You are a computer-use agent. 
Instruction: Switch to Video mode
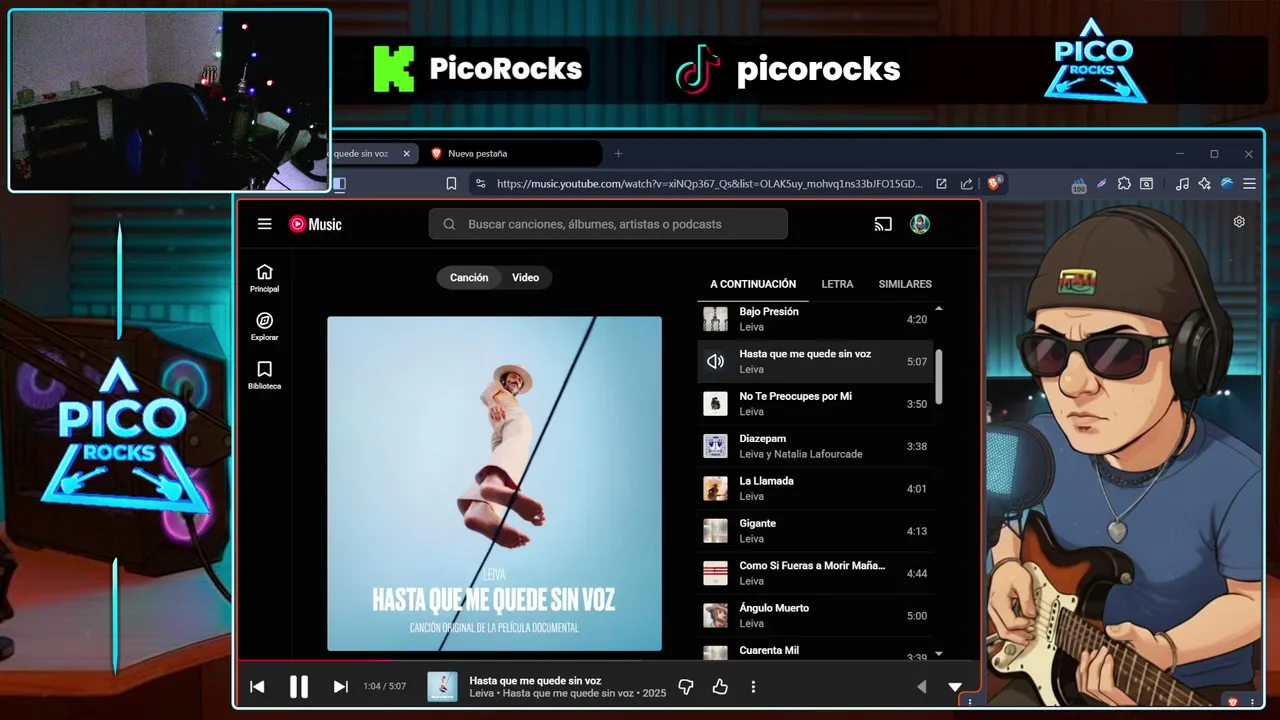[525, 278]
